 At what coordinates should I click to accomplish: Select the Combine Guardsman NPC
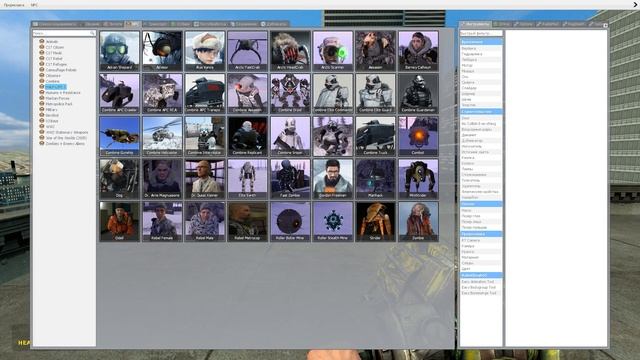pyautogui.click(x=418, y=93)
